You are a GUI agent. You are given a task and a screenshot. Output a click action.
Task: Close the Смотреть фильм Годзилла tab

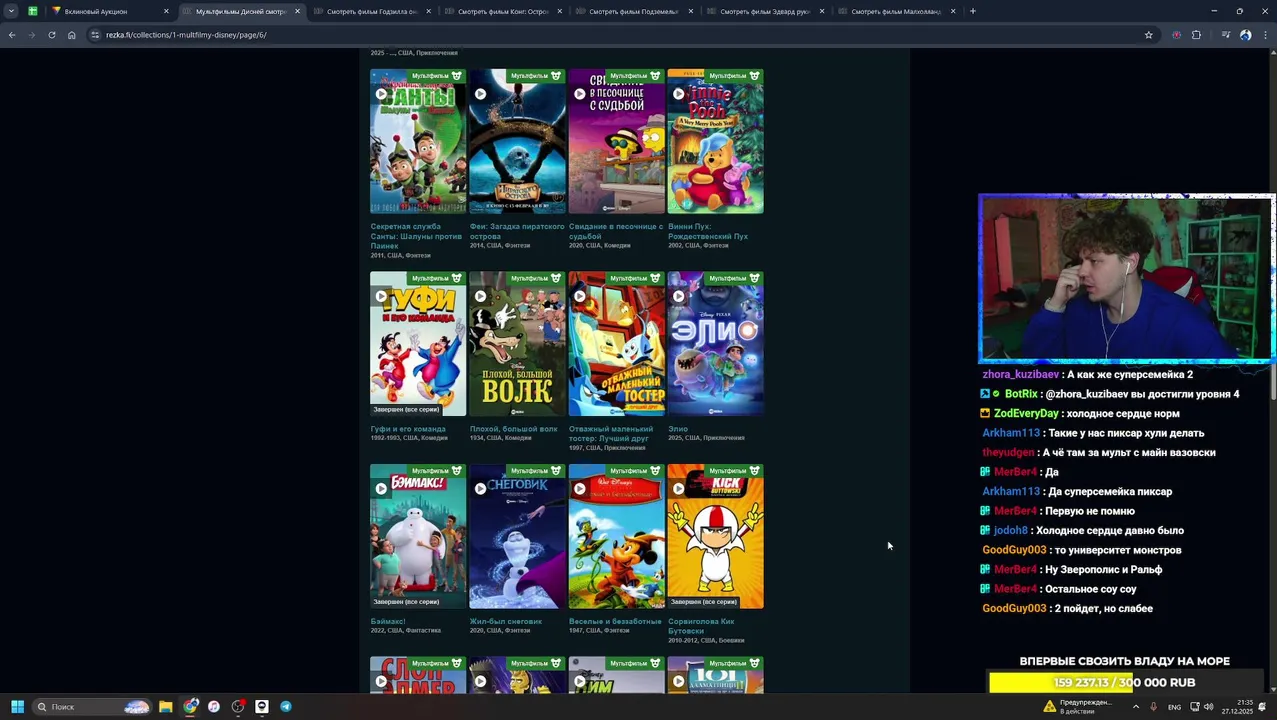pyautogui.click(x=428, y=11)
